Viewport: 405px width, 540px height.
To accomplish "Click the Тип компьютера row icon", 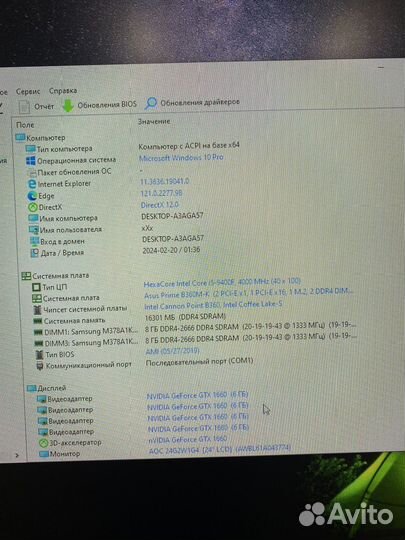I will [x=31, y=149].
